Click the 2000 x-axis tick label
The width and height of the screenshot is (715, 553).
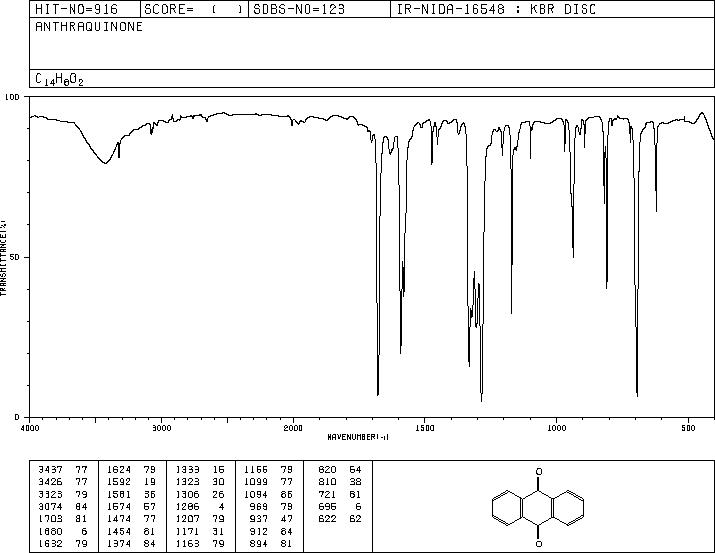(293, 428)
